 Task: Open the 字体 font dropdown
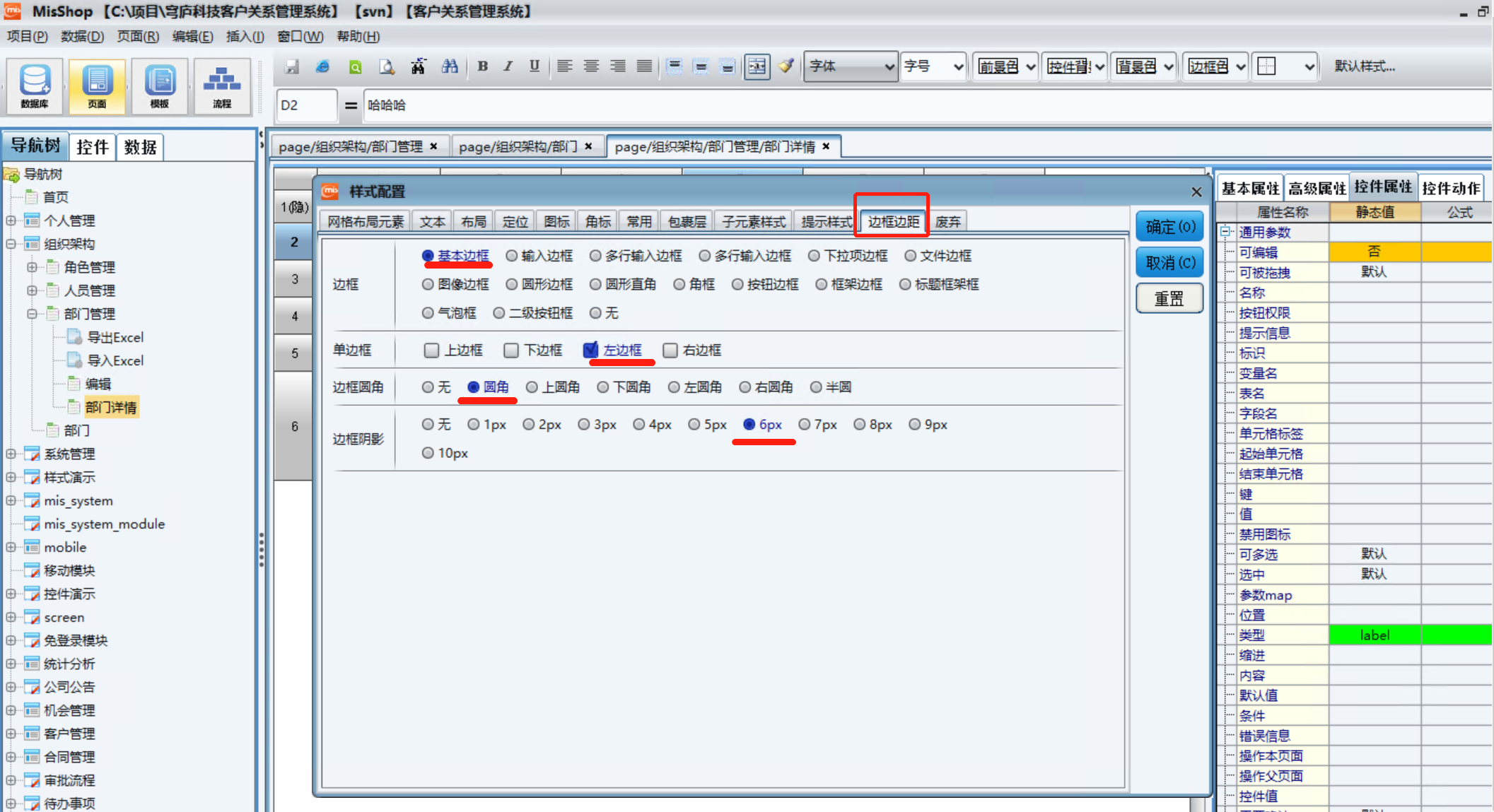pyautogui.click(x=851, y=66)
